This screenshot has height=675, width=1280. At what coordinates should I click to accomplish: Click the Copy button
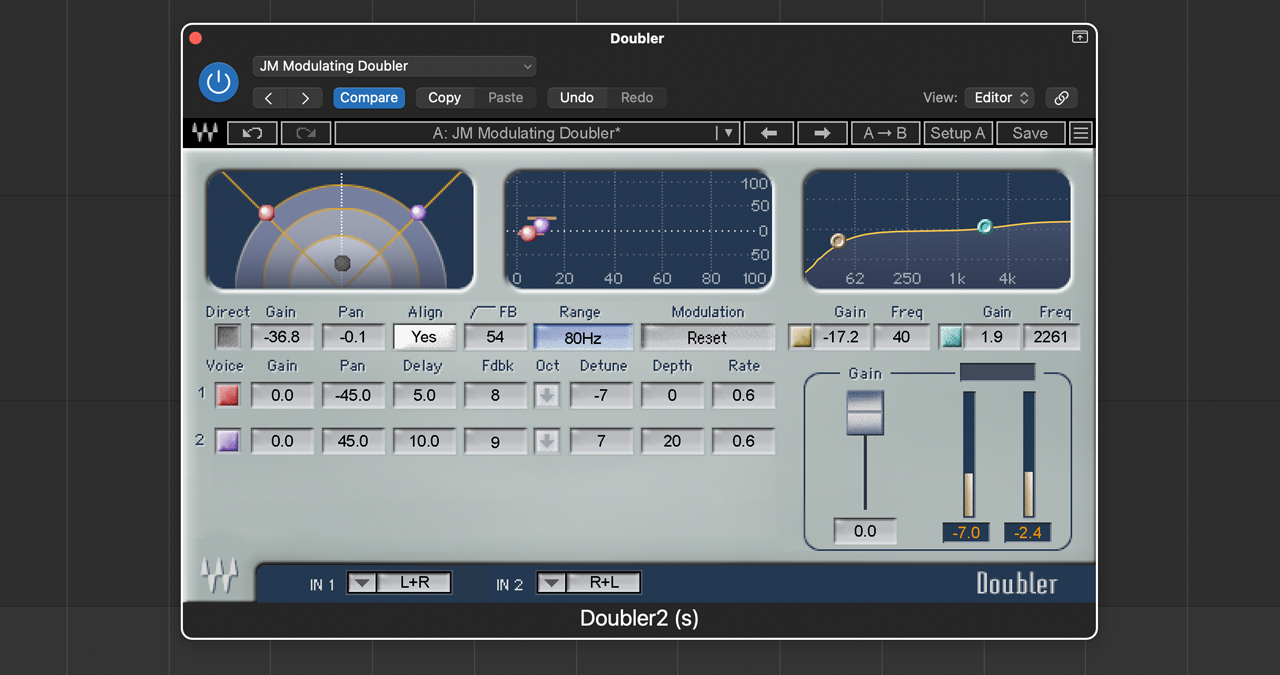coord(444,98)
